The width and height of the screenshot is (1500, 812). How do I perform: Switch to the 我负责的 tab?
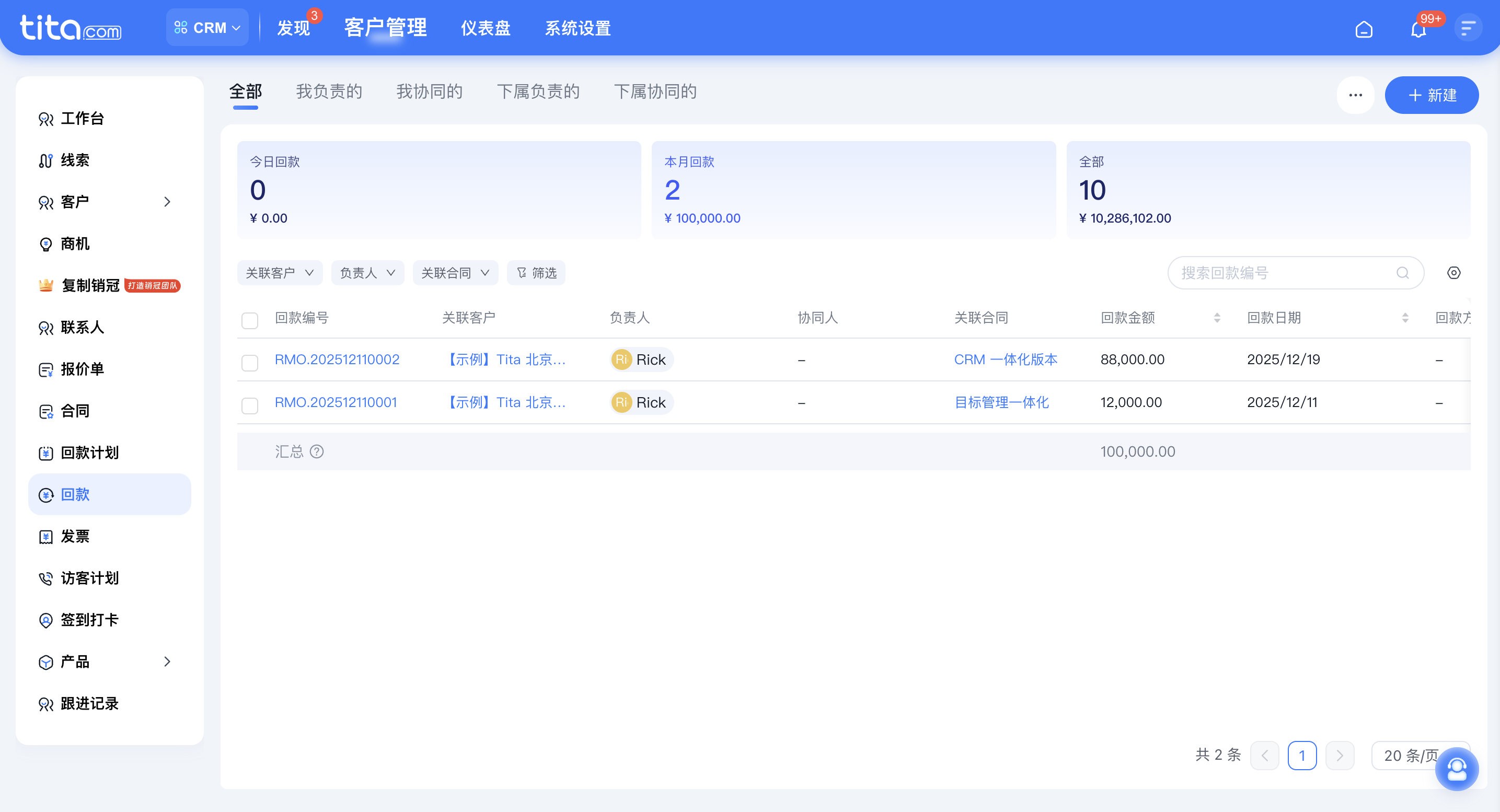[x=329, y=91]
